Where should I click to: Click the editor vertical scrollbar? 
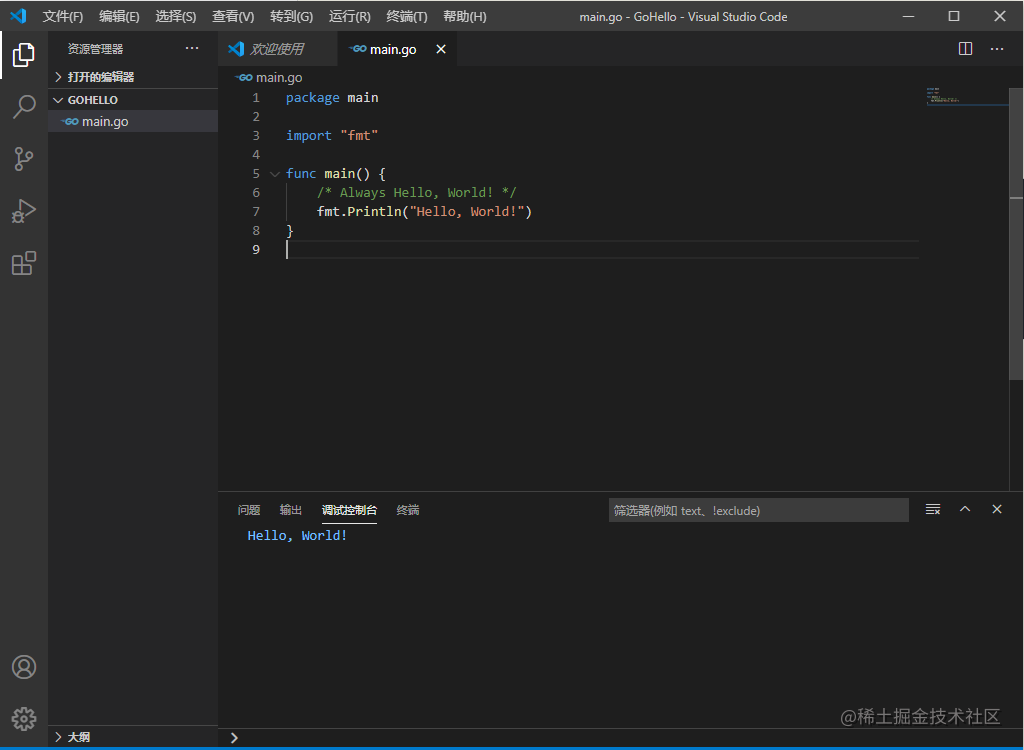coord(1016,235)
